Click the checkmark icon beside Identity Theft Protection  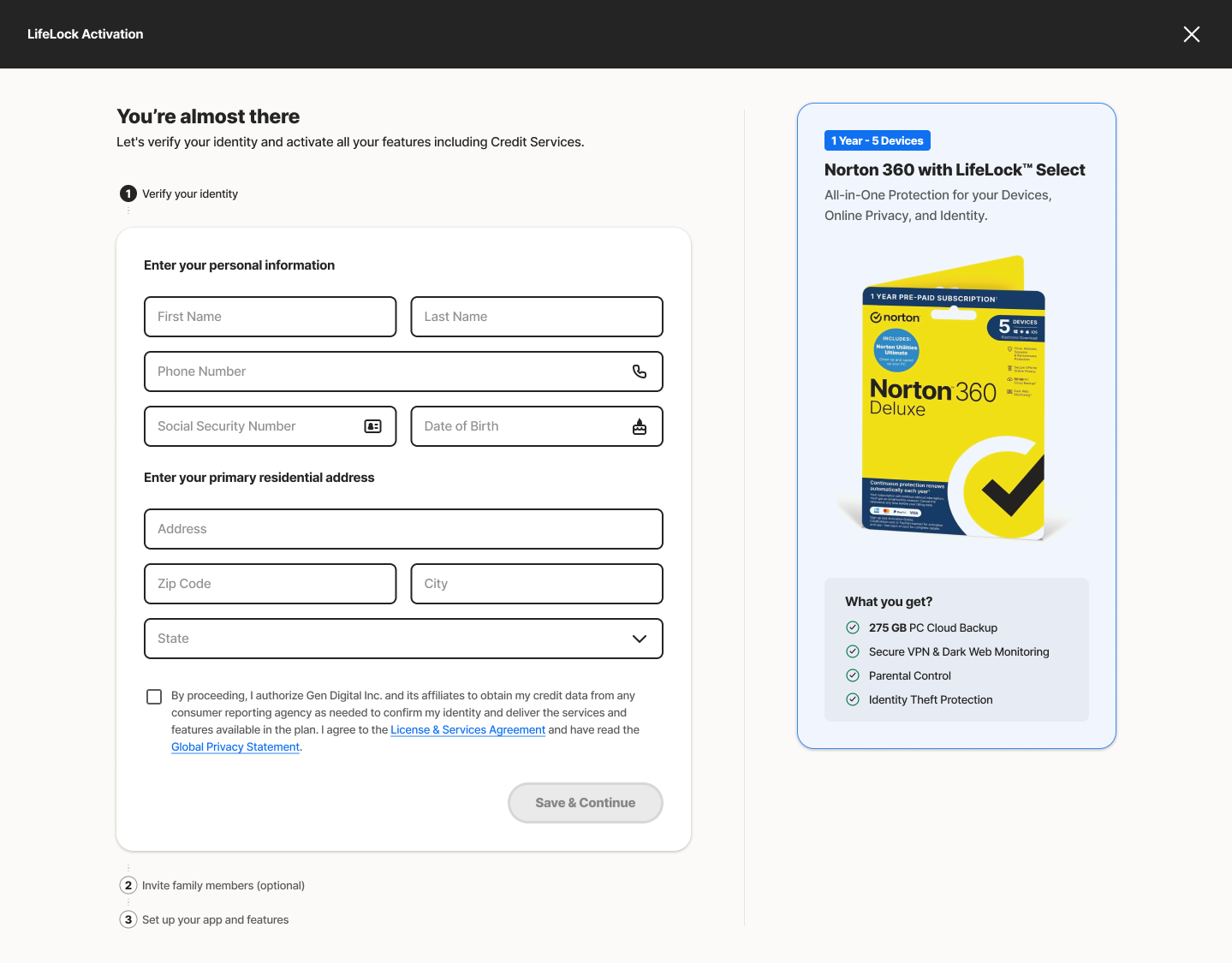point(853,699)
